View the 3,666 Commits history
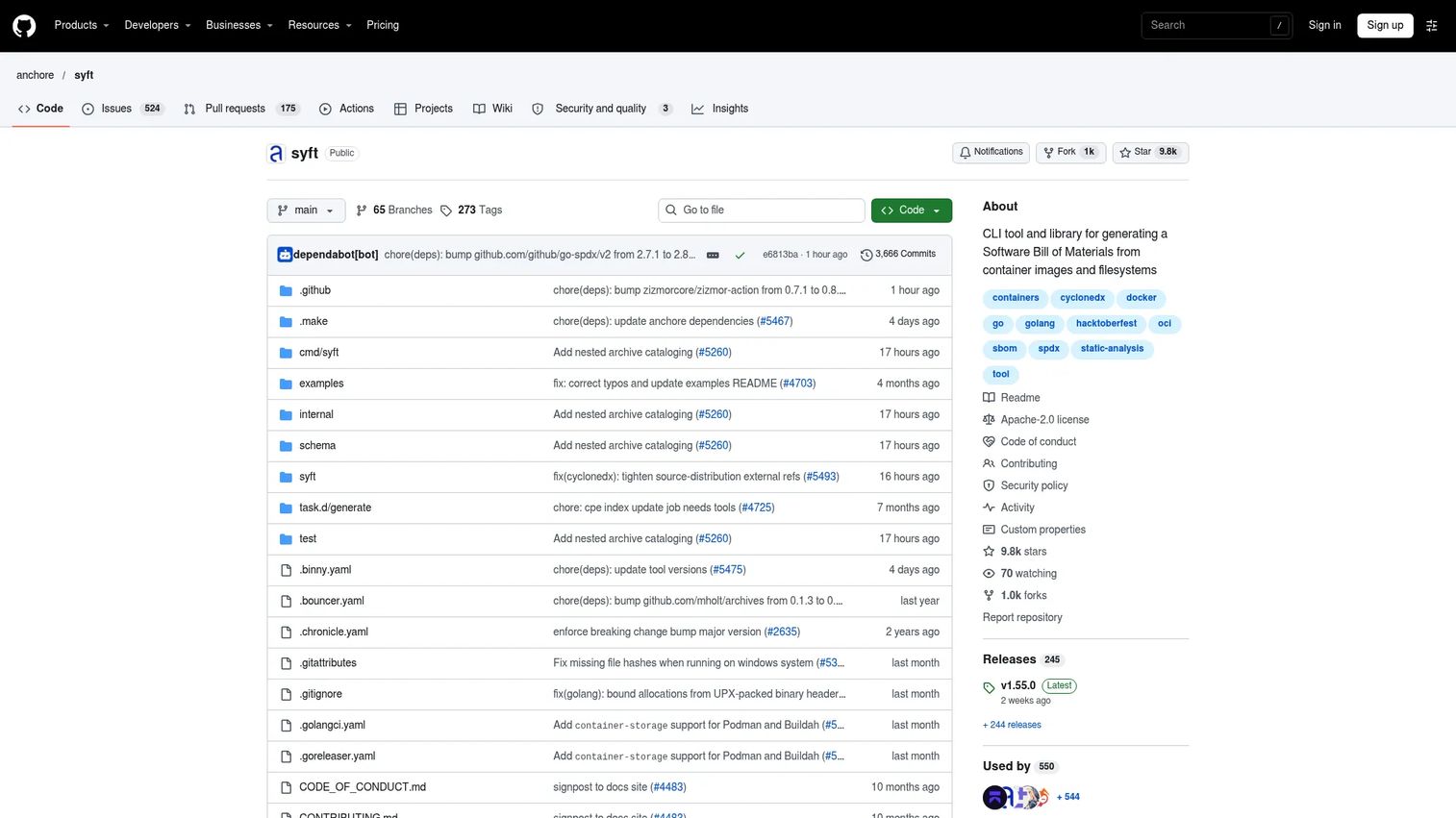Image resolution: width=1456 pixels, height=818 pixels. (898, 255)
